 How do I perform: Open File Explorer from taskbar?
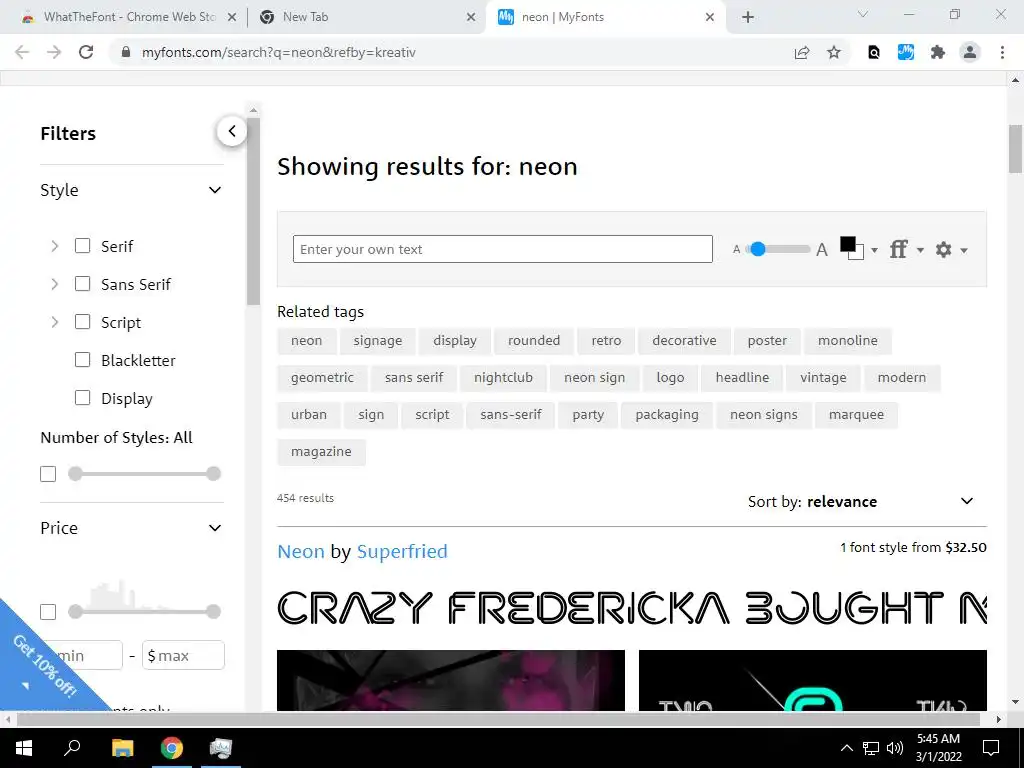click(122, 748)
